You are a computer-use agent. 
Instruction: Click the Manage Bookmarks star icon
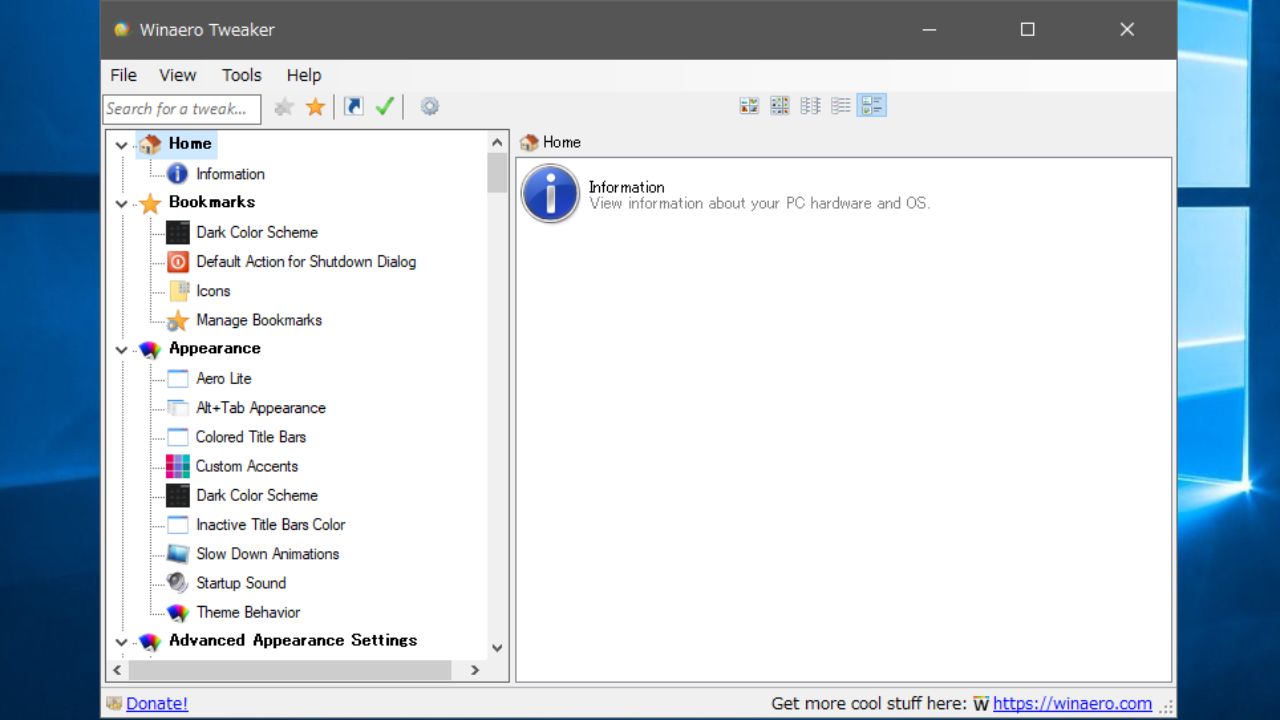click(x=178, y=321)
